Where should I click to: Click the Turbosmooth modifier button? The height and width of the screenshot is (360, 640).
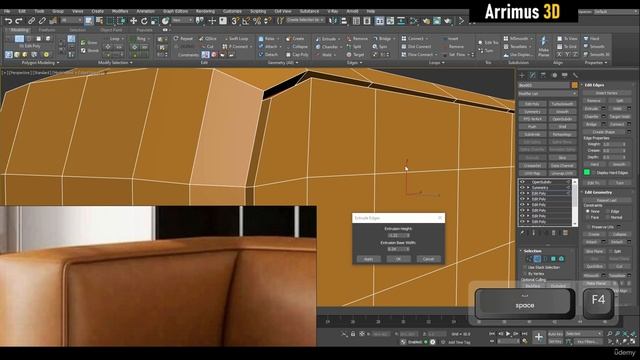562,104
